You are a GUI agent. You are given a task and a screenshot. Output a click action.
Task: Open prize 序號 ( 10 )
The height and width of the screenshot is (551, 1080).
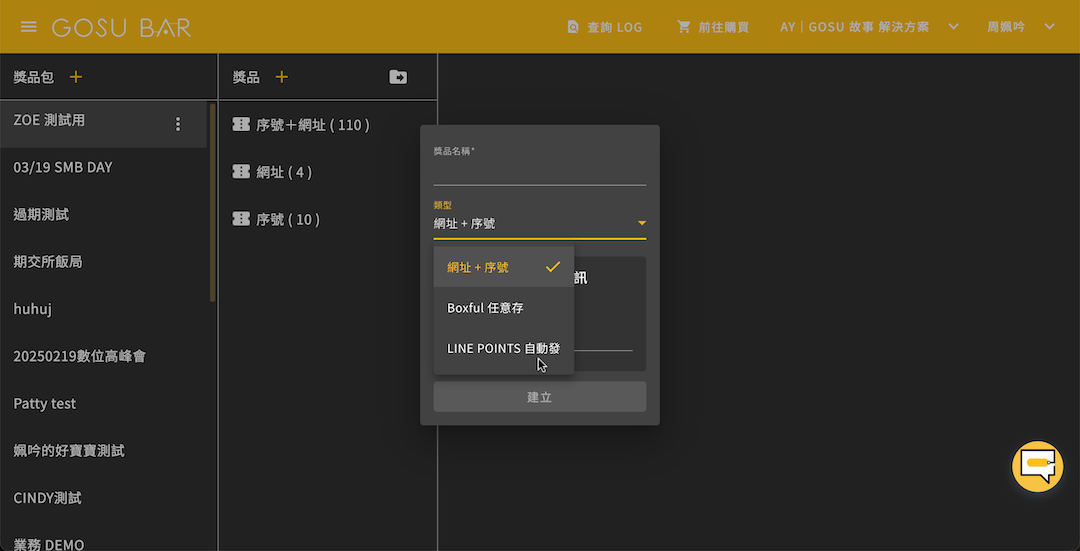tap(288, 220)
